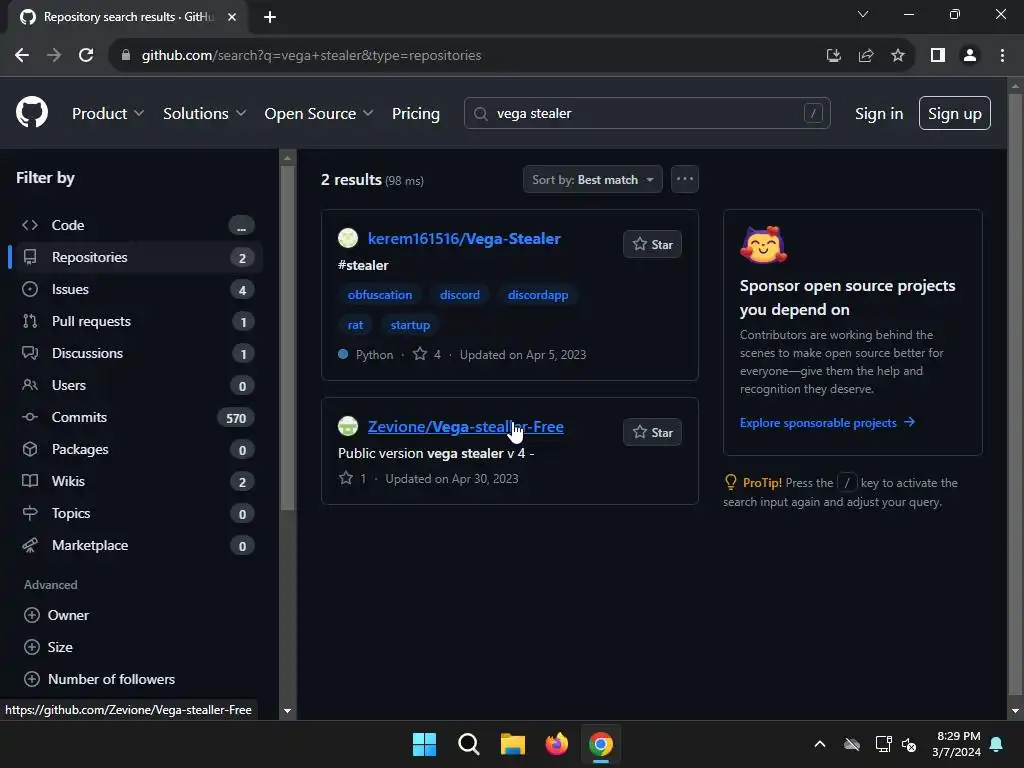This screenshot has height=768, width=1024.
Task: Filter results by Topics
Action: [137, 513]
